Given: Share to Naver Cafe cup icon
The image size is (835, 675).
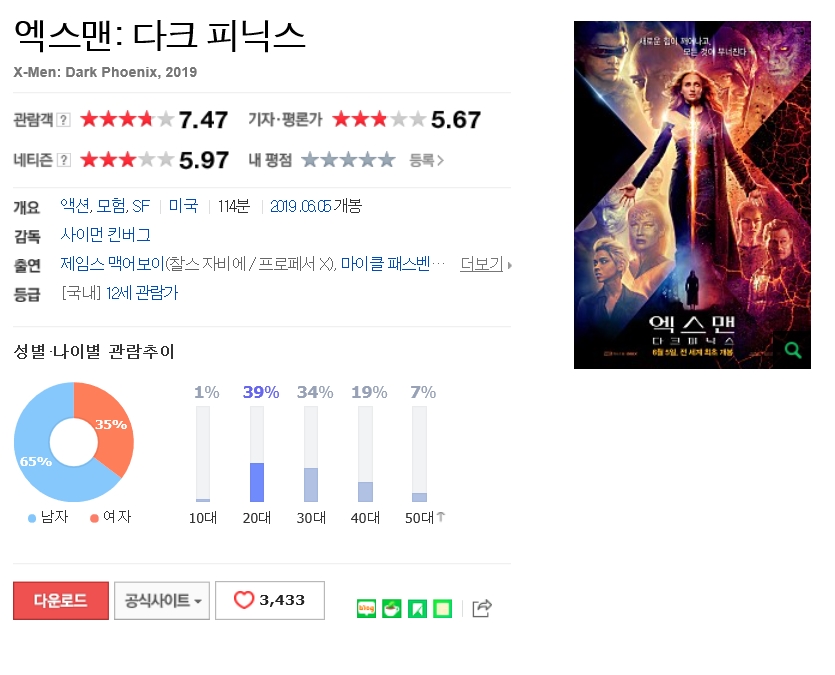Looking at the screenshot, I should [392, 608].
